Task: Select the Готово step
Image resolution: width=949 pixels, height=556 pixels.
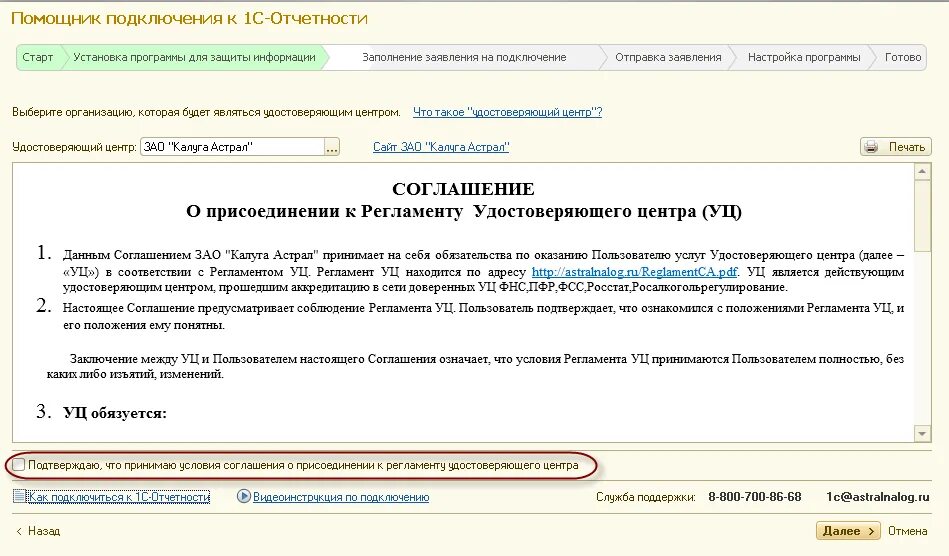Action: coord(902,57)
